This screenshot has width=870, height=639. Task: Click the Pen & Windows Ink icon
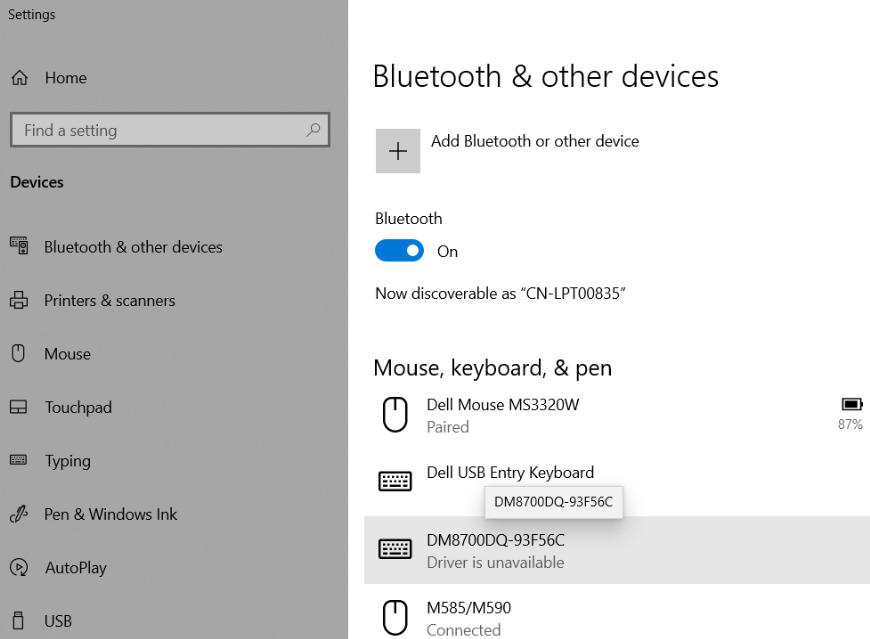tap(19, 514)
